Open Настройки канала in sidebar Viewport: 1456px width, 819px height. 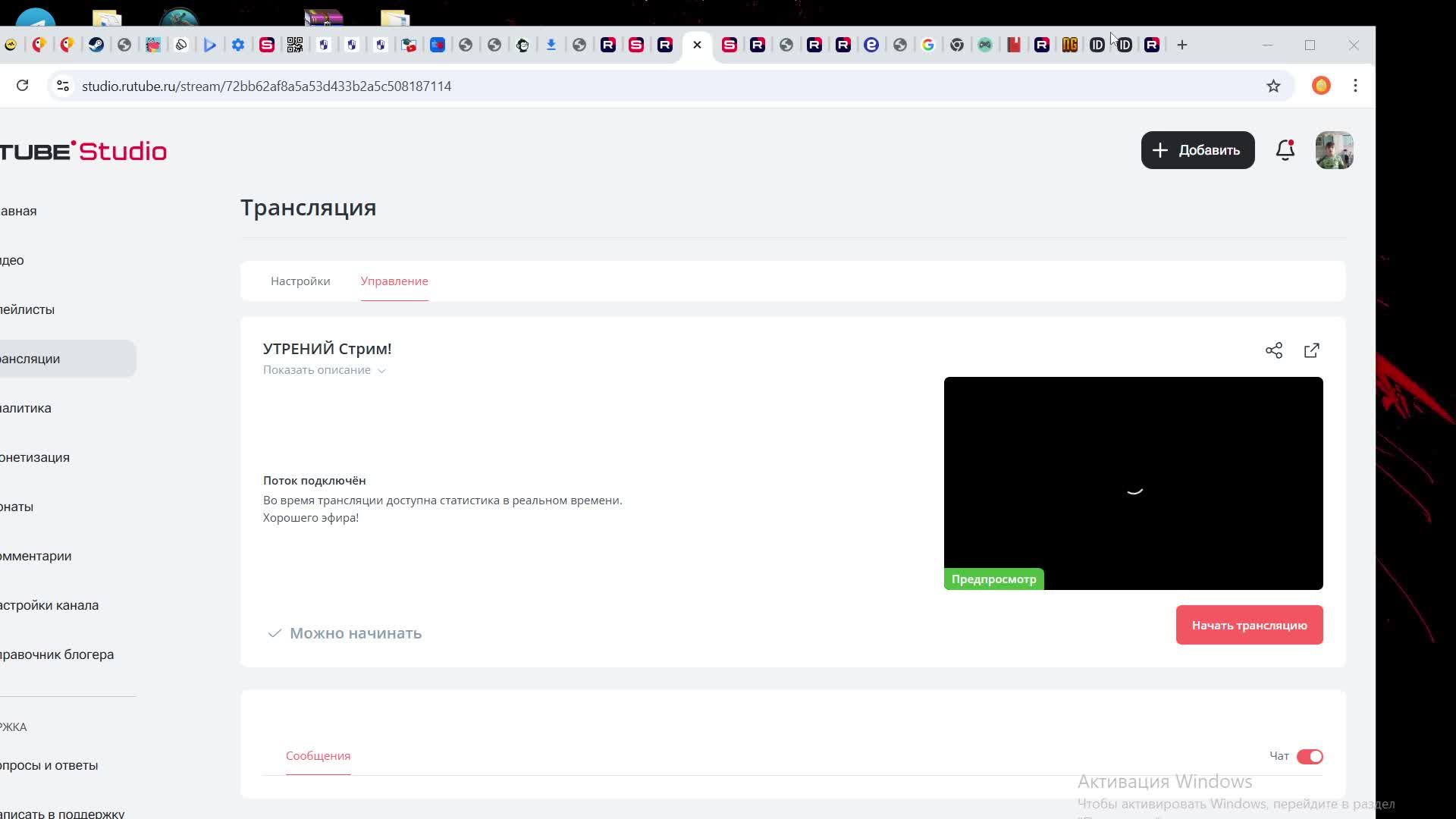tap(49, 605)
